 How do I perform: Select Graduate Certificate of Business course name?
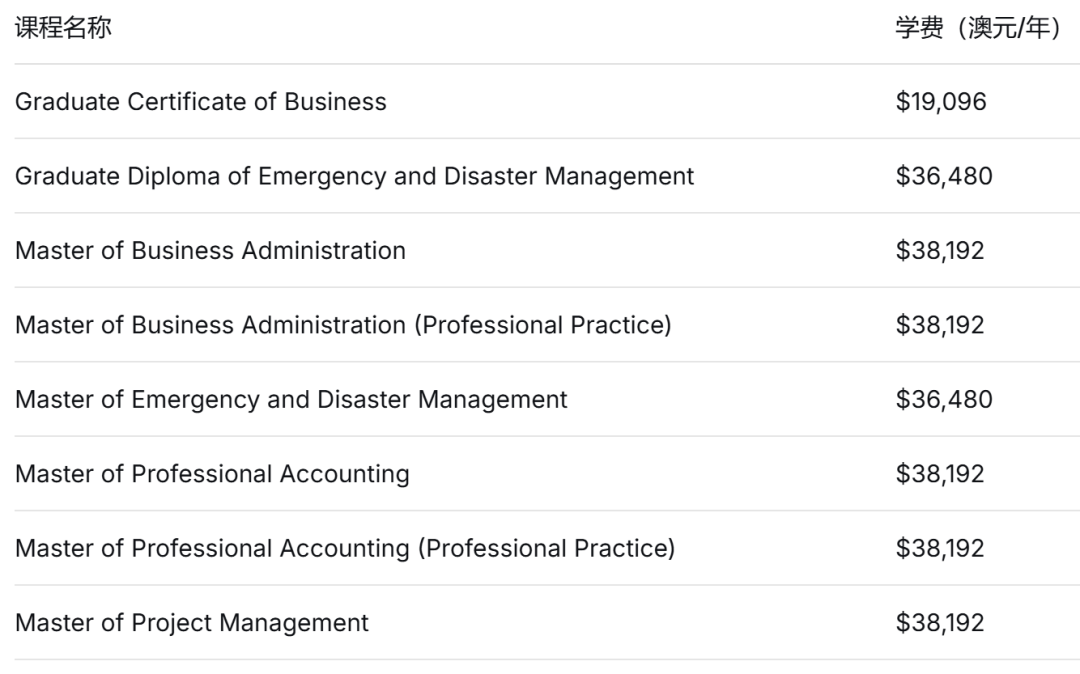(x=200, y=102)
